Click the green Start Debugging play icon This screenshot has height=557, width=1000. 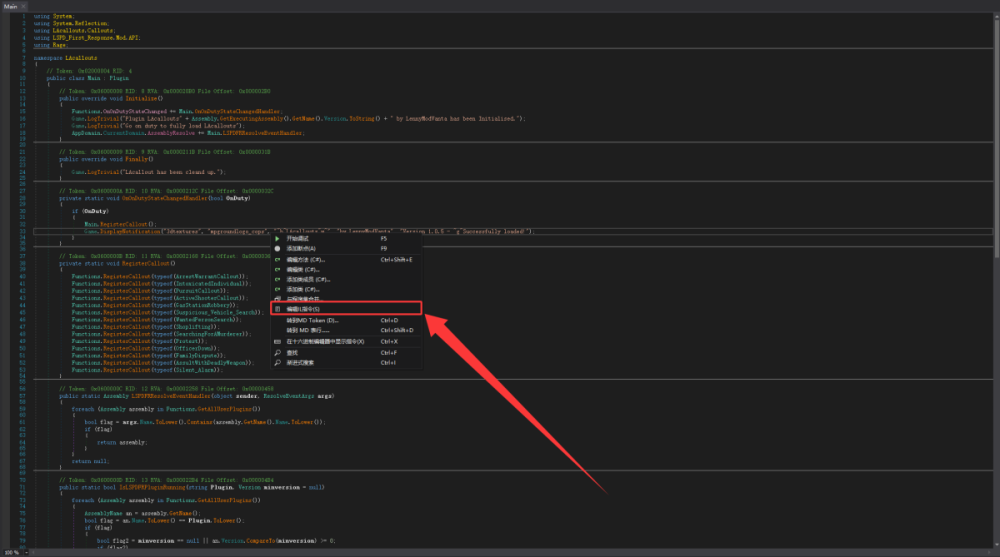point(277,239)
